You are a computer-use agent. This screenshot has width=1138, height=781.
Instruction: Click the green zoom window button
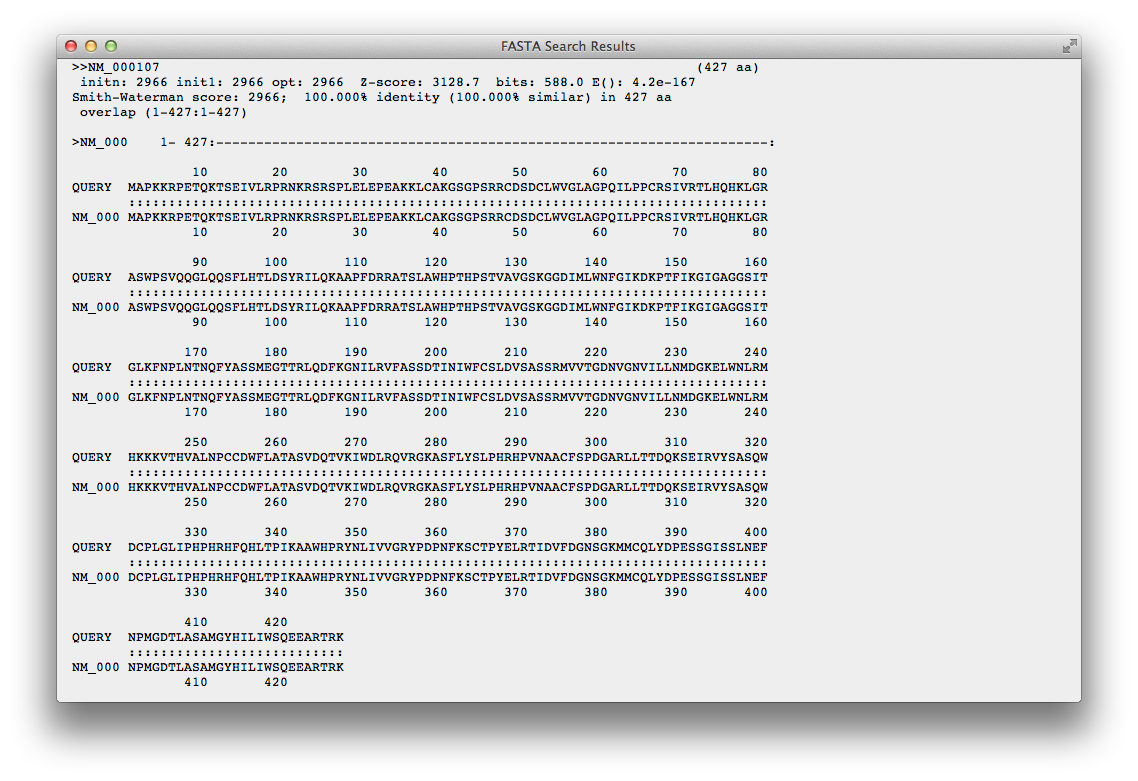pos(111,46)
